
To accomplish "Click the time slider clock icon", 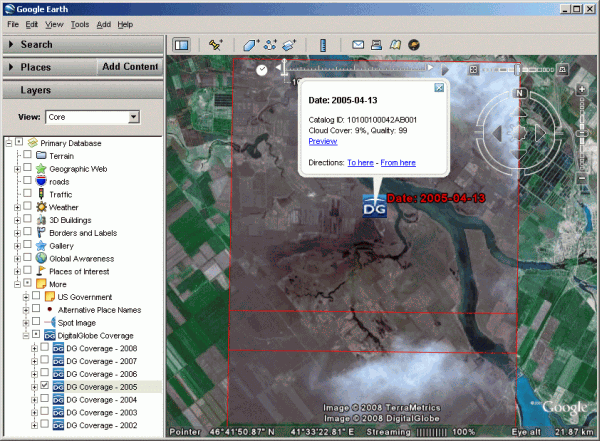I will click(262, 70).
